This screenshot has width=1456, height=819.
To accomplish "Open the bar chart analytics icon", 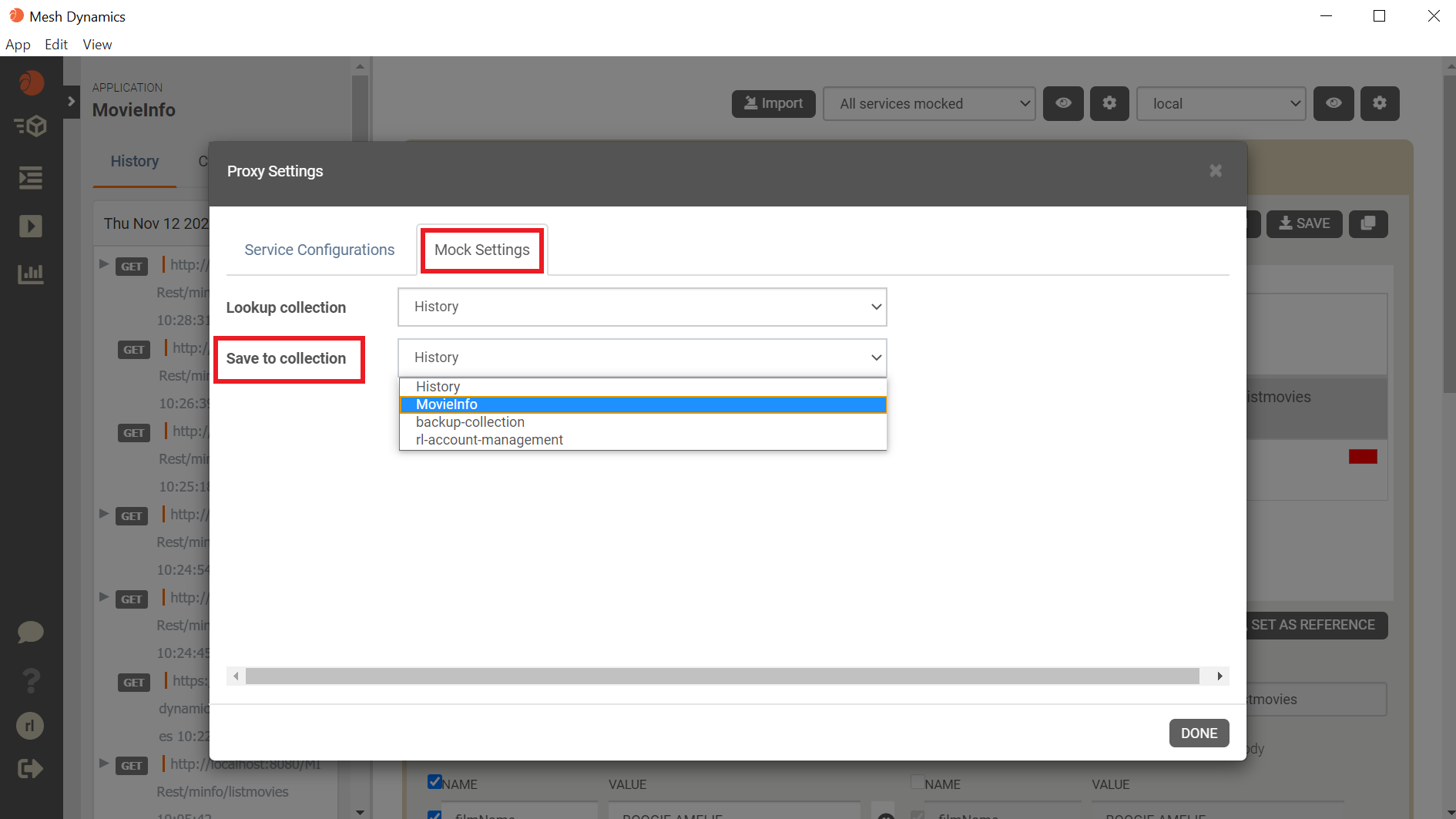I will click(31, 274).
